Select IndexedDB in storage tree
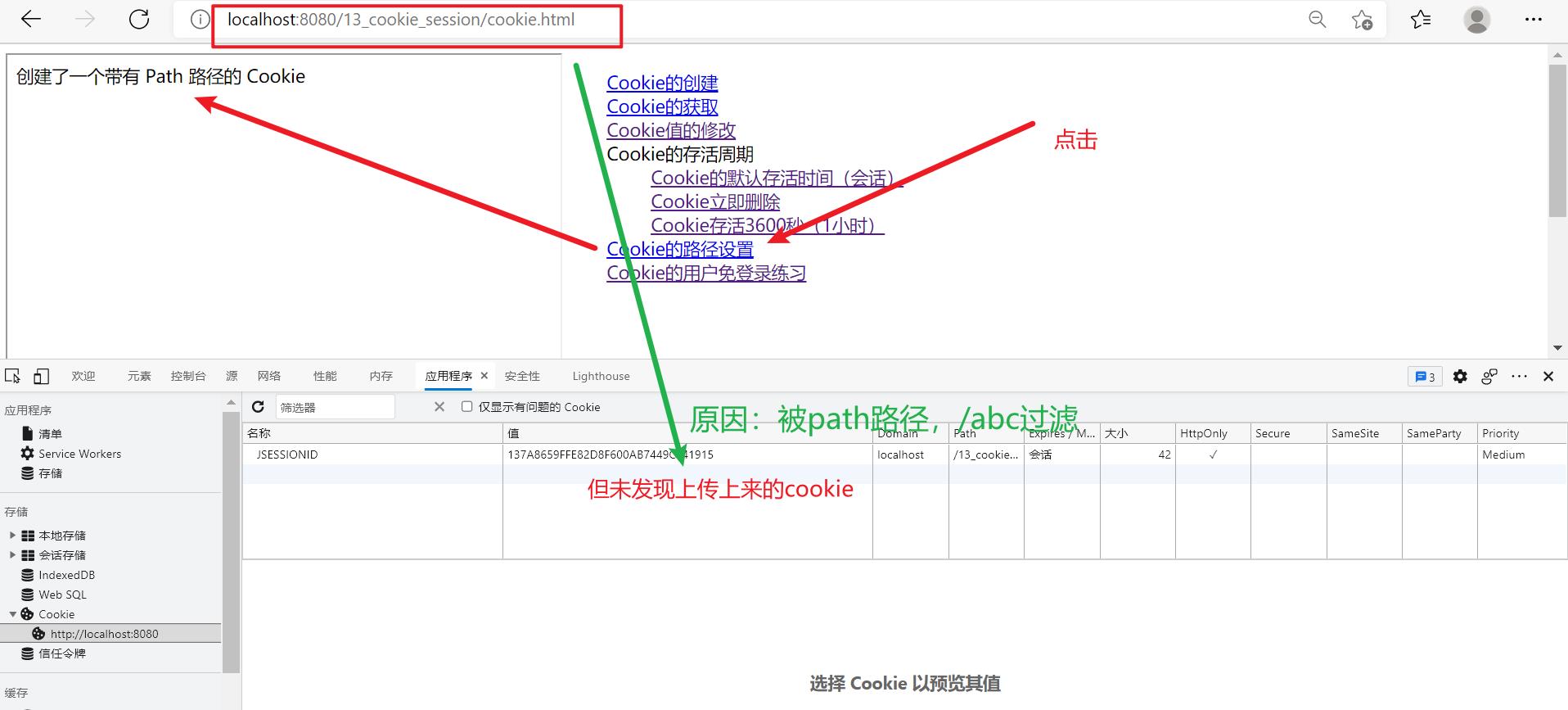Screen dimensions: 1568x710 point(66,575)
